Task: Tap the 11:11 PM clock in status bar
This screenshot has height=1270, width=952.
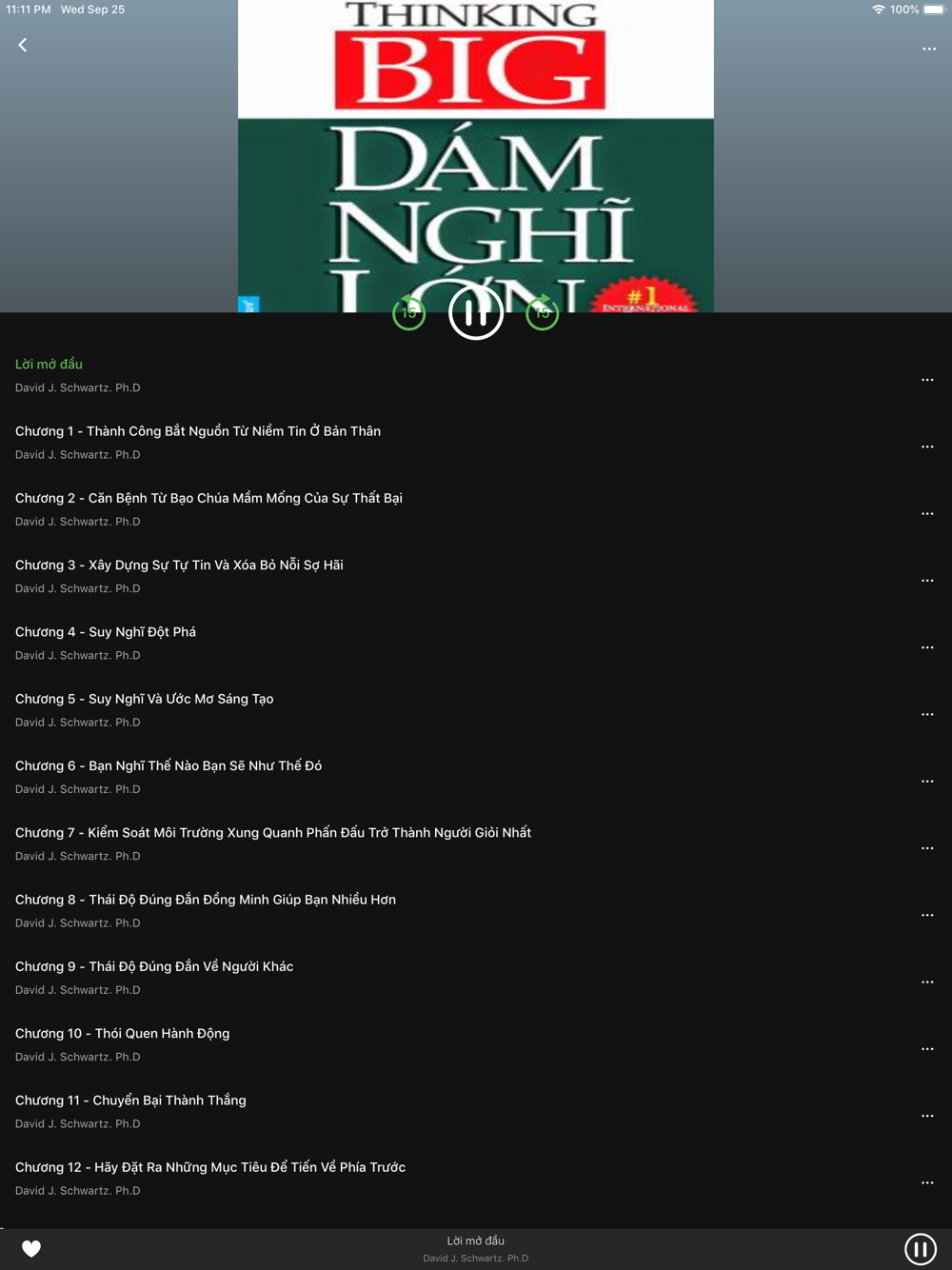Action: [x=29, y=10]
